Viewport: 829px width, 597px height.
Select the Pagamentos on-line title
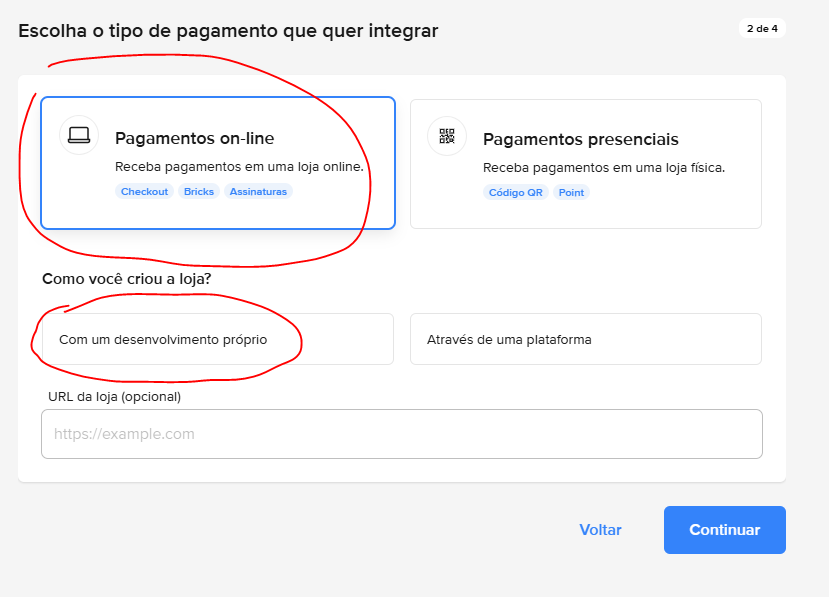coord(194,139)
